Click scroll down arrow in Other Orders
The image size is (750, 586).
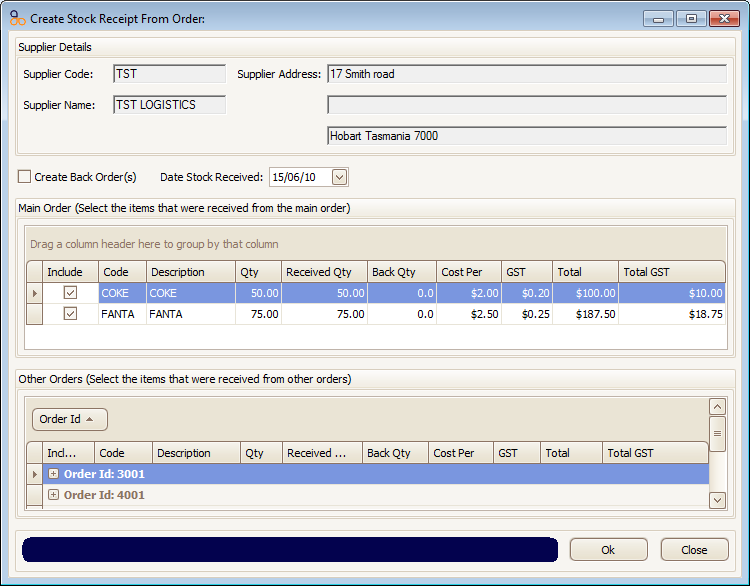click(x=717, y=500)
